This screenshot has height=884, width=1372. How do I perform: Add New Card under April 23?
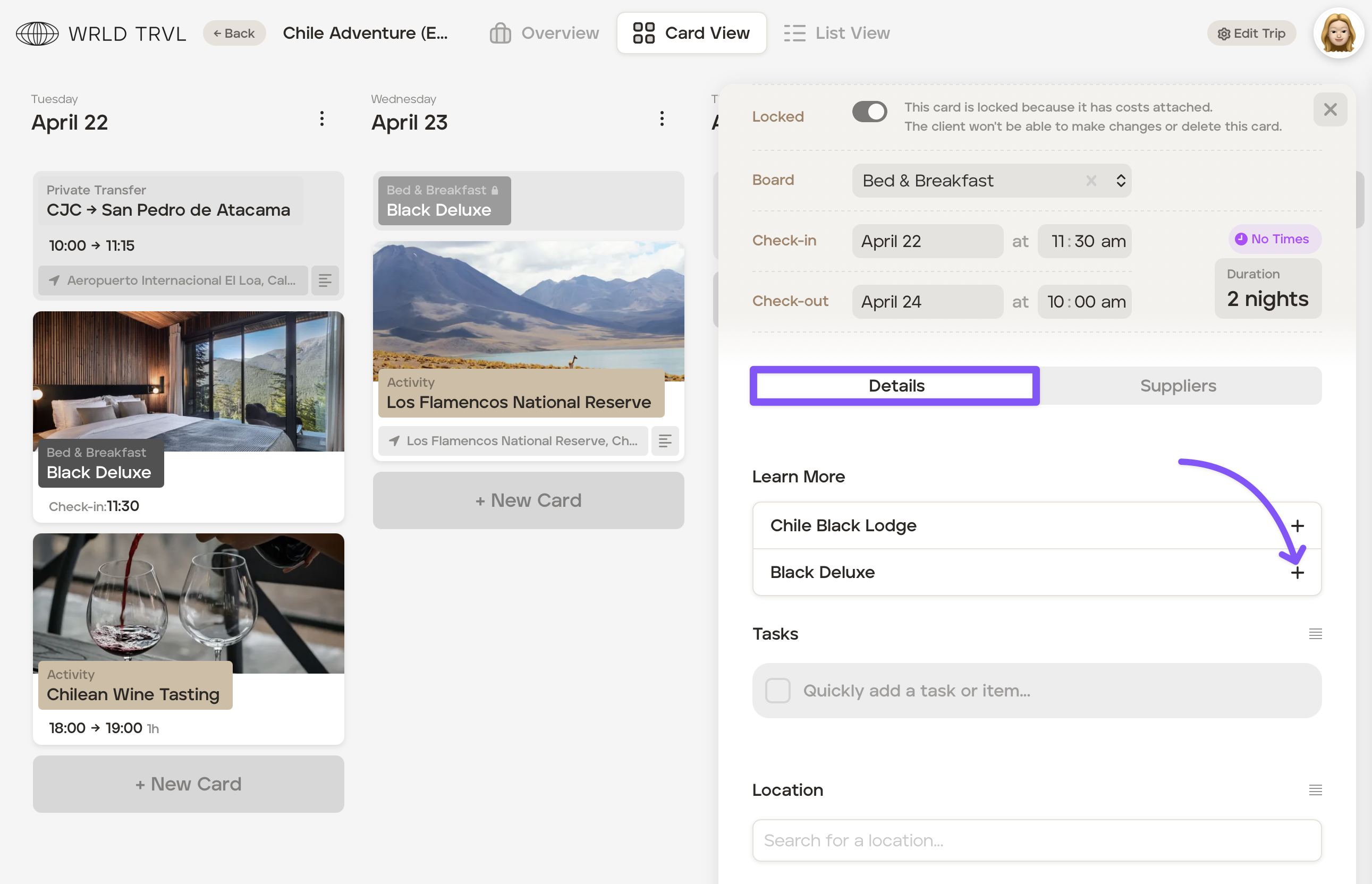pos(528,500)
